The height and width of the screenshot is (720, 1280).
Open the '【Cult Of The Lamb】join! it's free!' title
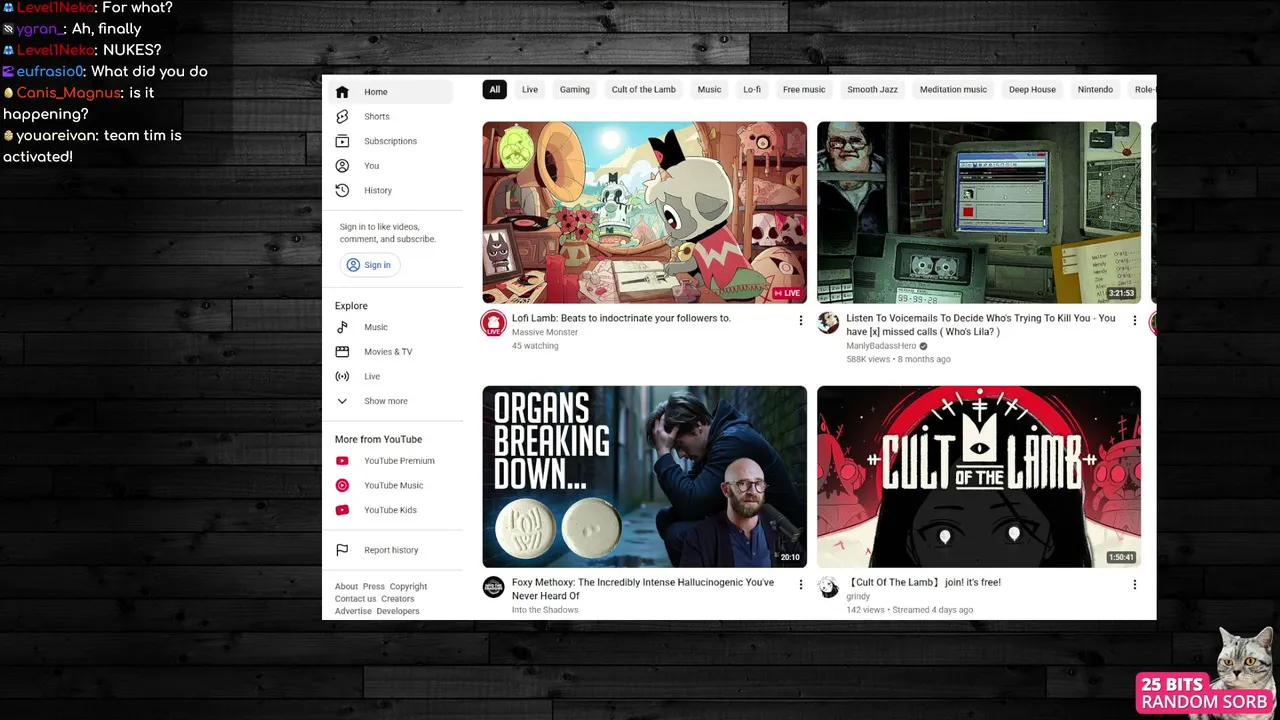923,582
